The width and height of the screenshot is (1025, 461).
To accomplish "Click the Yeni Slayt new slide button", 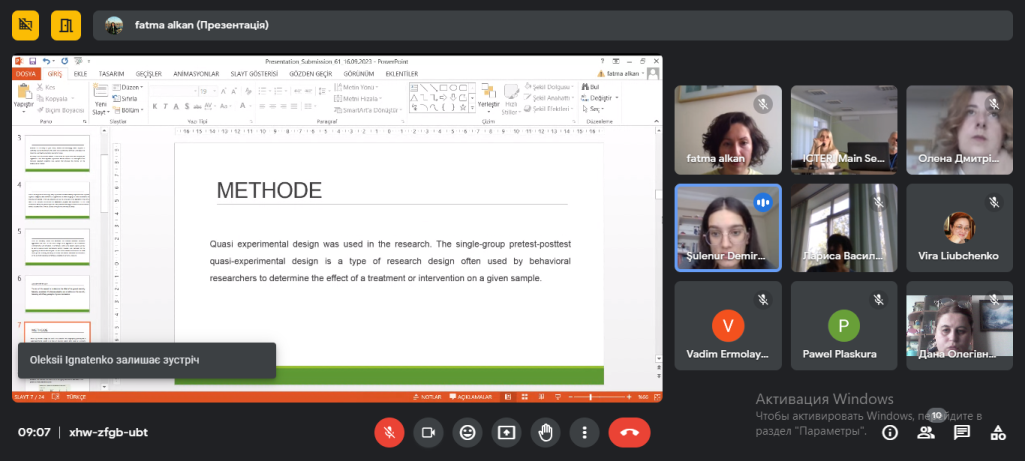I will click(x=100, y=98).
